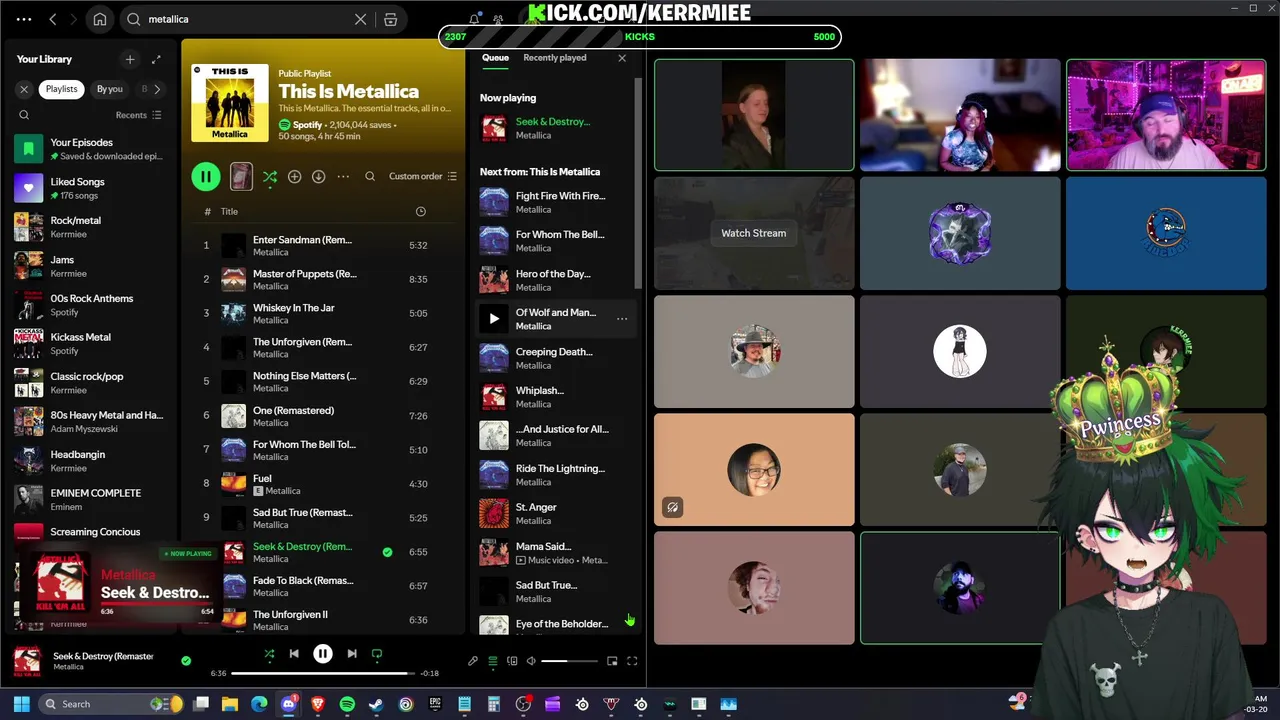Open Windows Start menu
1280x720 pixels.
[x=21, y=704]
